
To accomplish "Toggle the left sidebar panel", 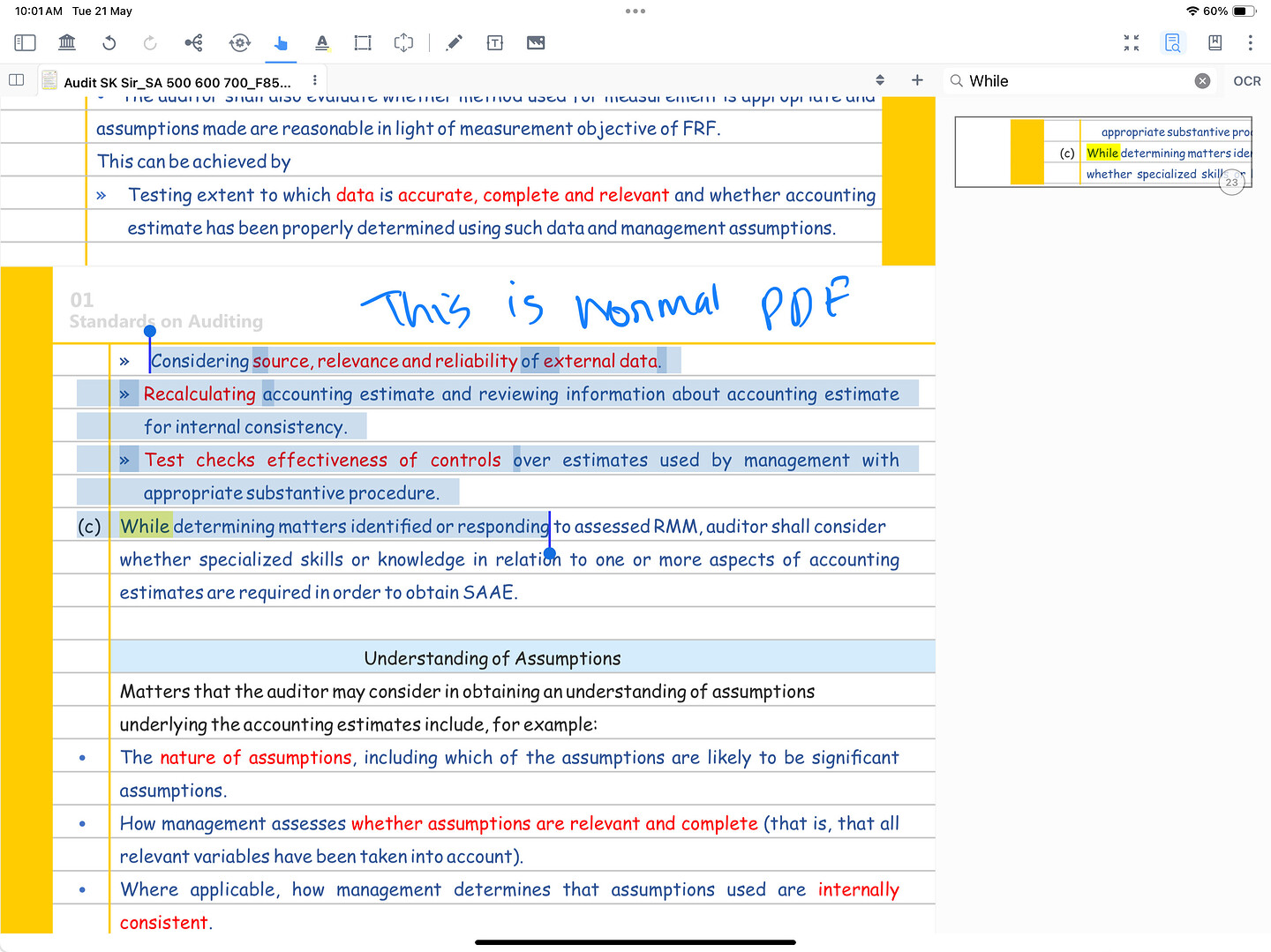I will tap(25, 42).
